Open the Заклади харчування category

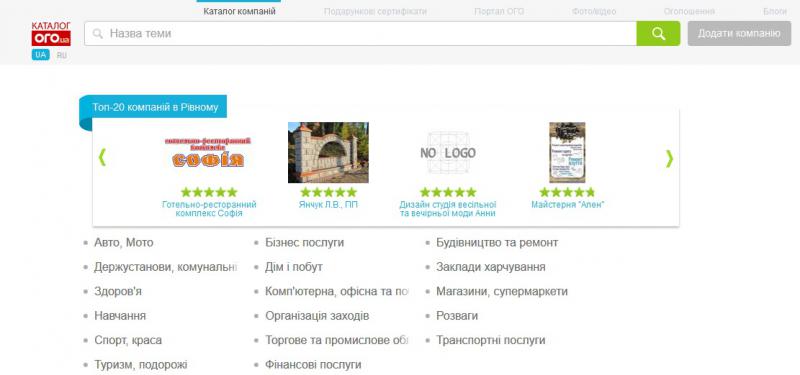tap(491, 267)
